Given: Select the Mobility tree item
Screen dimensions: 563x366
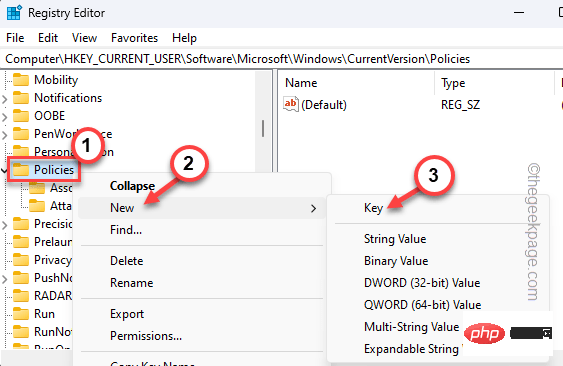Looking at the screenshot, I should [56, 80].
